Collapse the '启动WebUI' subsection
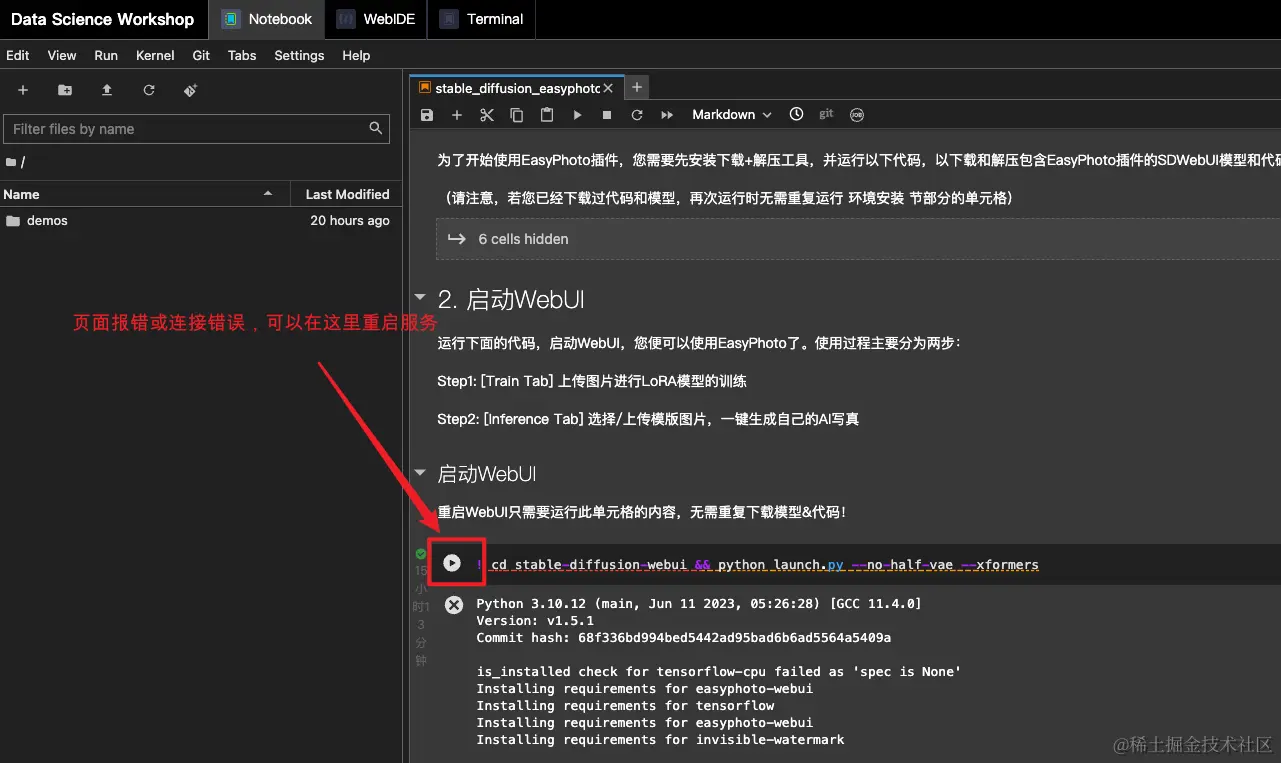 (x=420, y=473)
